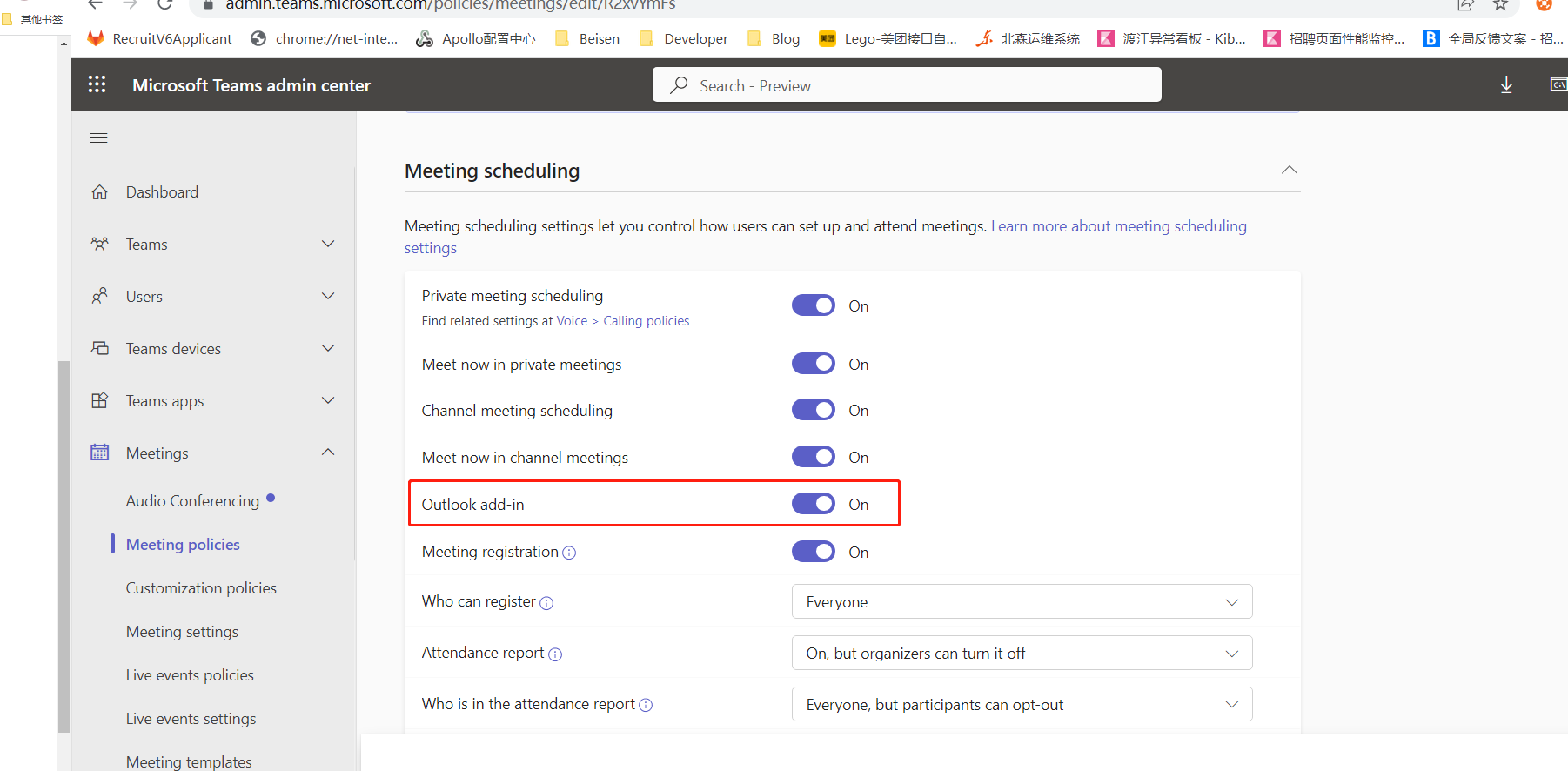Click the download icon in header

click(x=1506, y=84)
